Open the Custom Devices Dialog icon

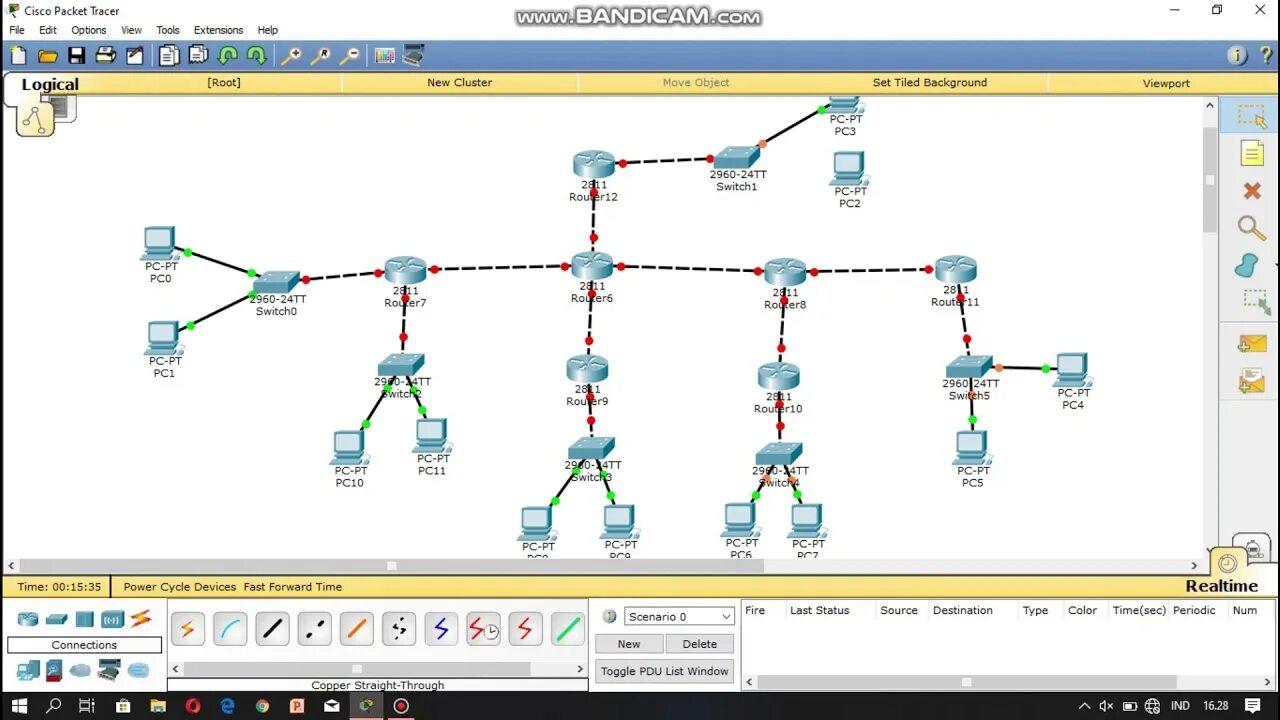(x=413, y=56)
